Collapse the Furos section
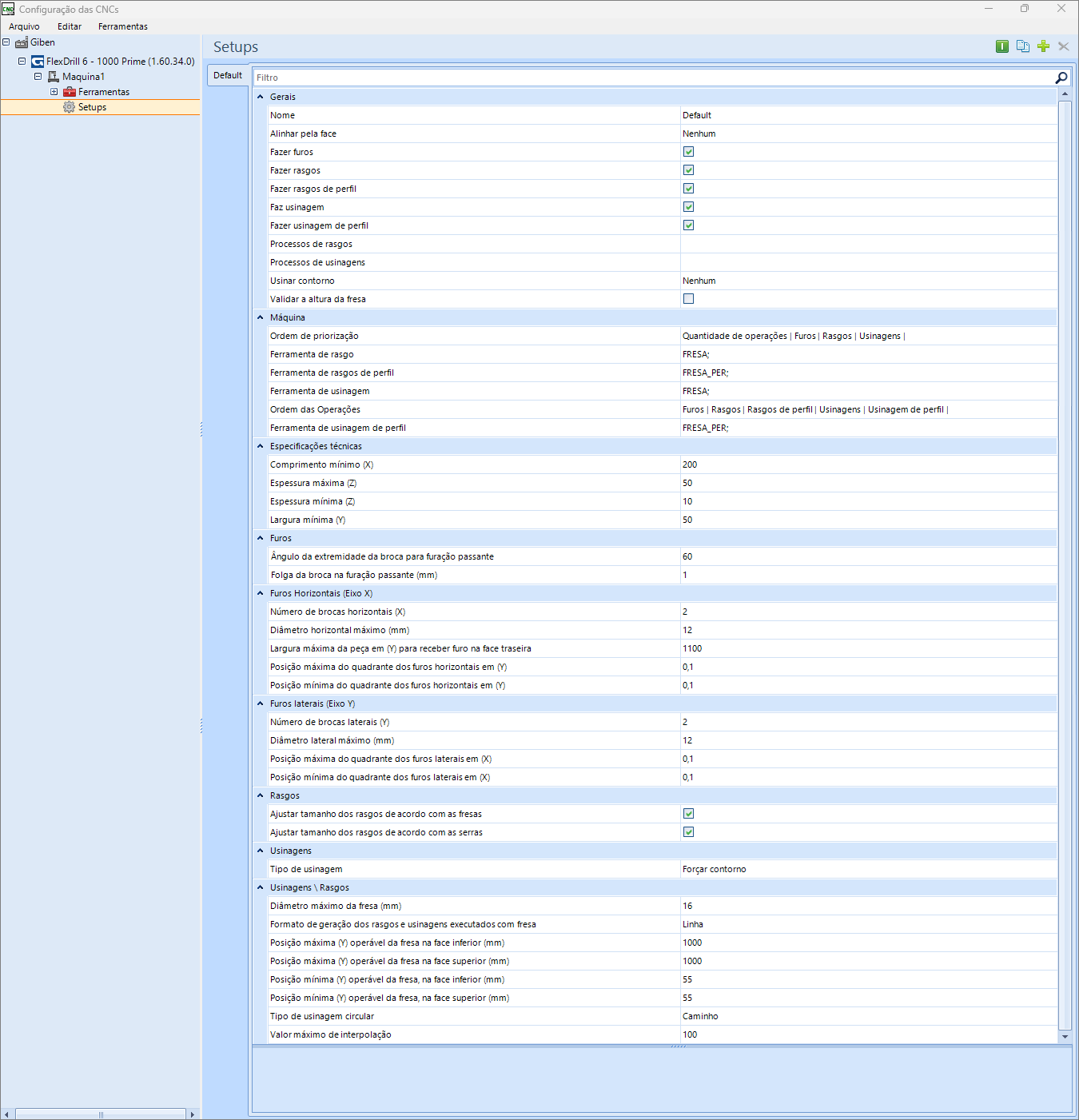Image resolution: width=1079 pixels, height=1120 pixels. click(261, 538)
